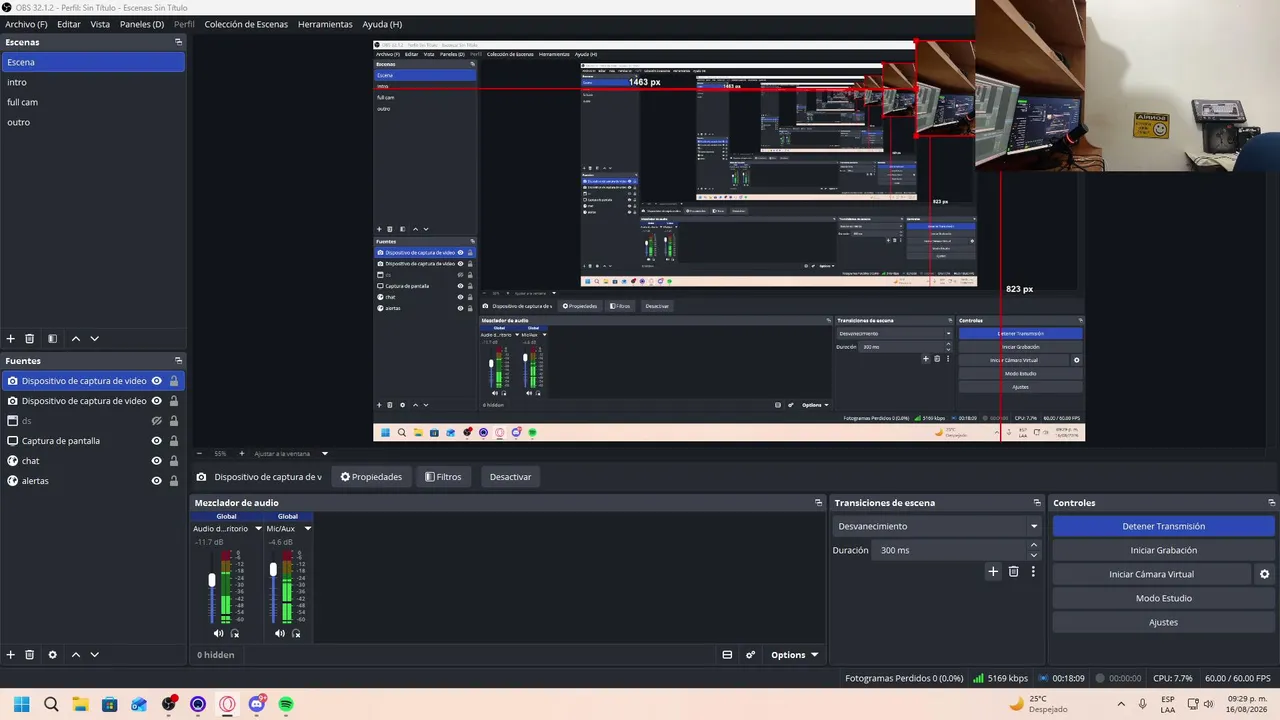Open the Ajustar a la ventana scaling dropdown

point(290,454)
